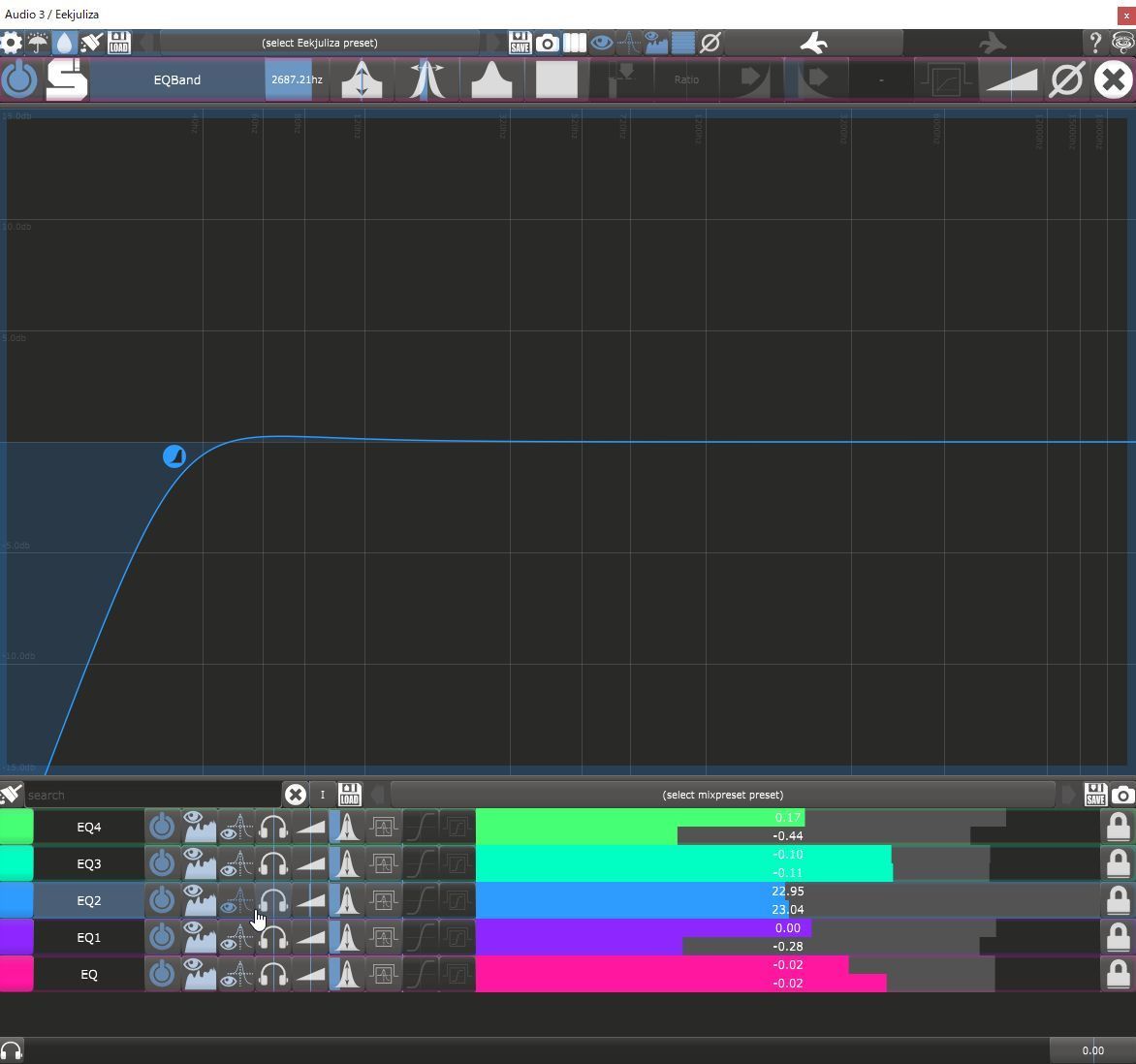Save the Eekjuliza preset with SAVE button

[x=520, y=43]
